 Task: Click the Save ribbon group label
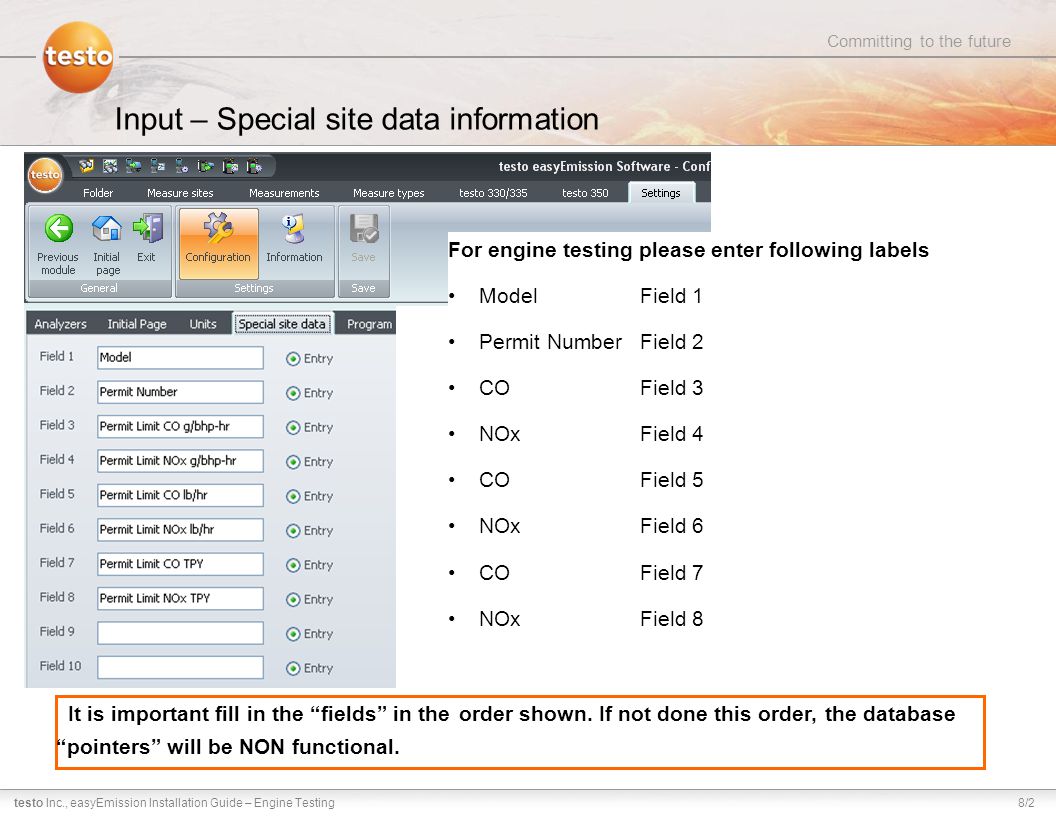click(x=363, y=288)
